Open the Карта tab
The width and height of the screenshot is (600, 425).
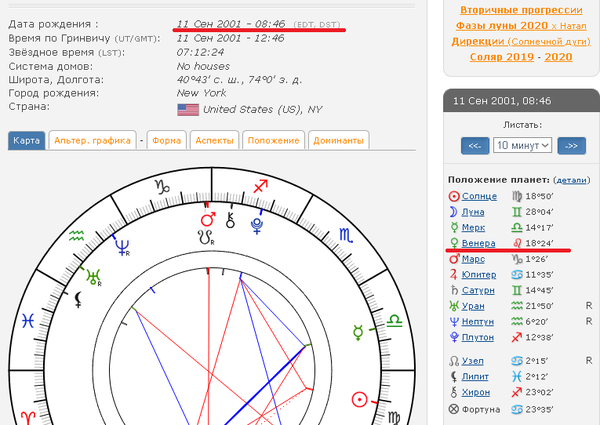[26, 140]
